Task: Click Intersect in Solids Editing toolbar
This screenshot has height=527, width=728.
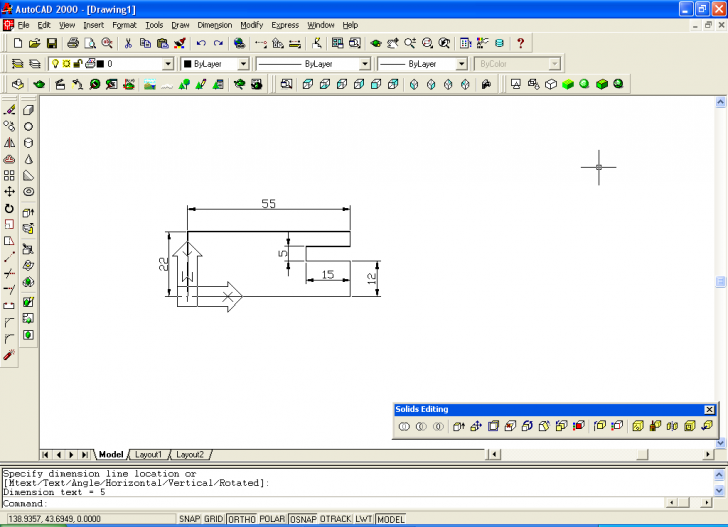Action: point(438,426)
